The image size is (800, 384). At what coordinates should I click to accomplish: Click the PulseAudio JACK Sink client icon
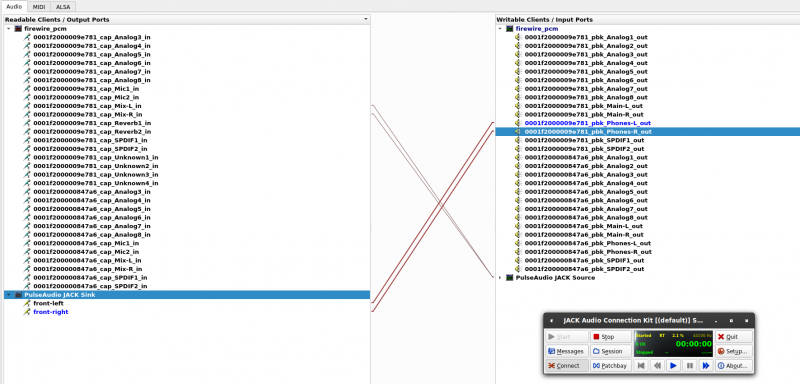pyautogui.click(x=18, y=295)
